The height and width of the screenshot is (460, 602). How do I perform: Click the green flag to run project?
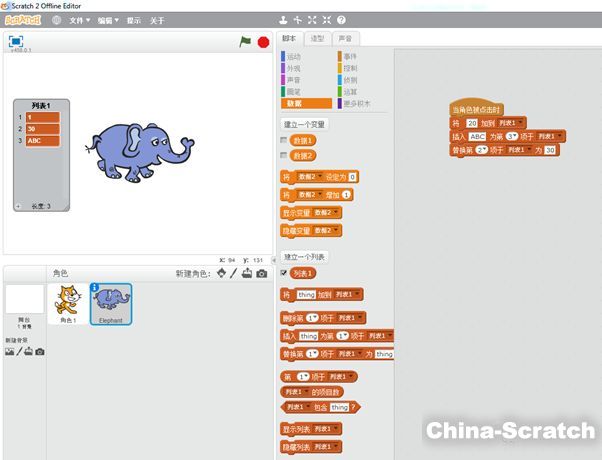pos(245,42)
